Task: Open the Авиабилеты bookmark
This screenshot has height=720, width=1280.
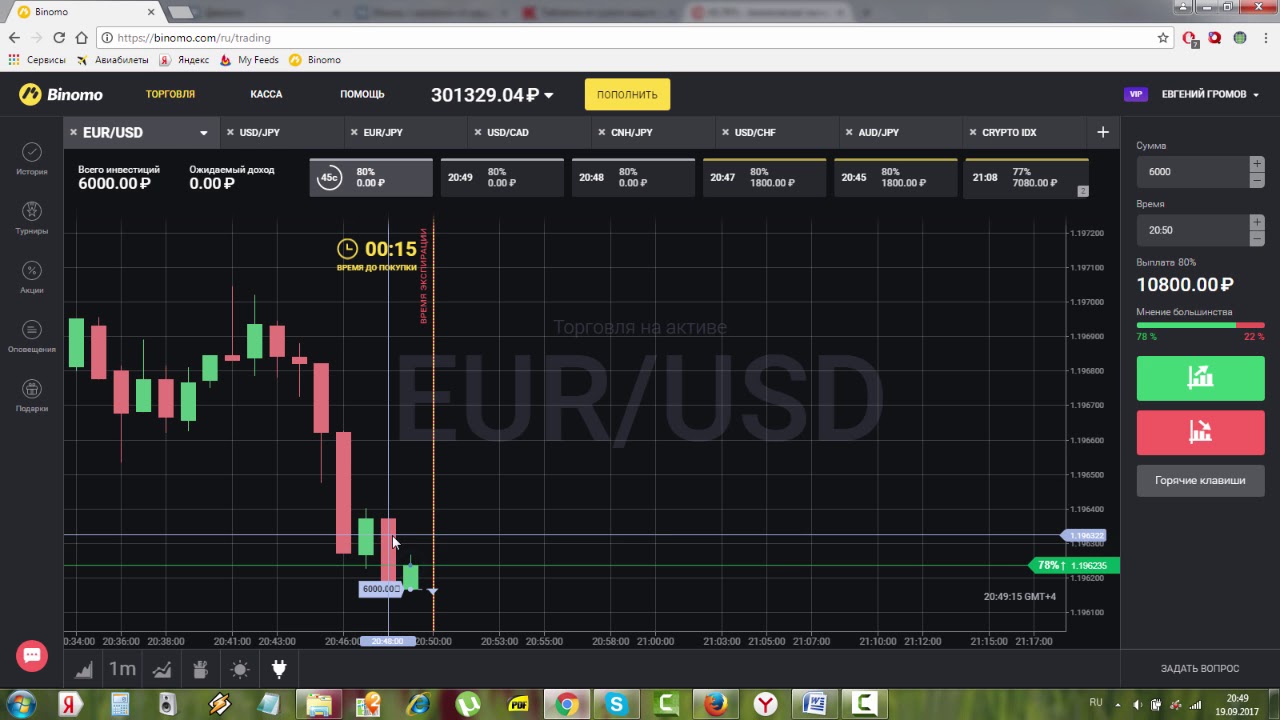Action: [113, 60]
